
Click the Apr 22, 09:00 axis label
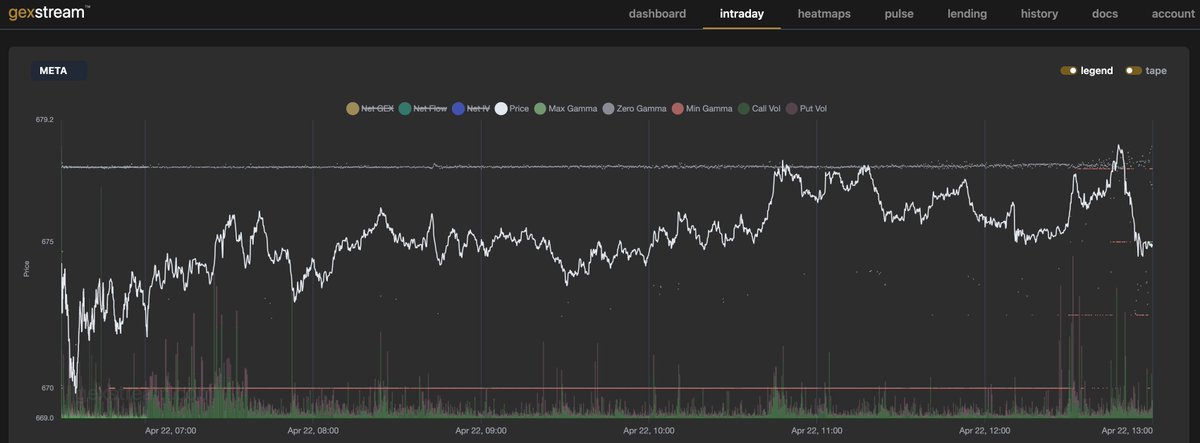click(483, 432)
